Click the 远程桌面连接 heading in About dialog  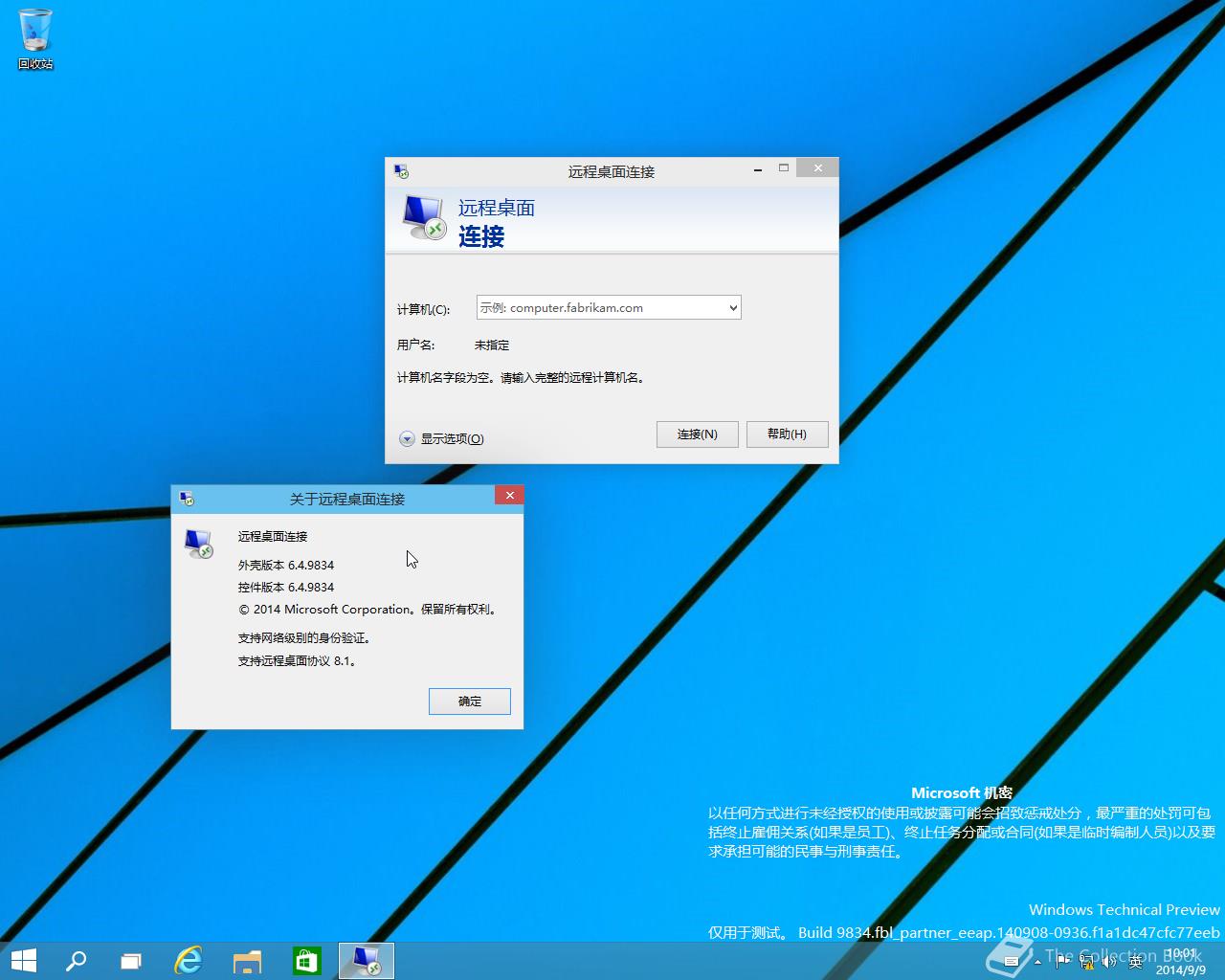(273, 537)
